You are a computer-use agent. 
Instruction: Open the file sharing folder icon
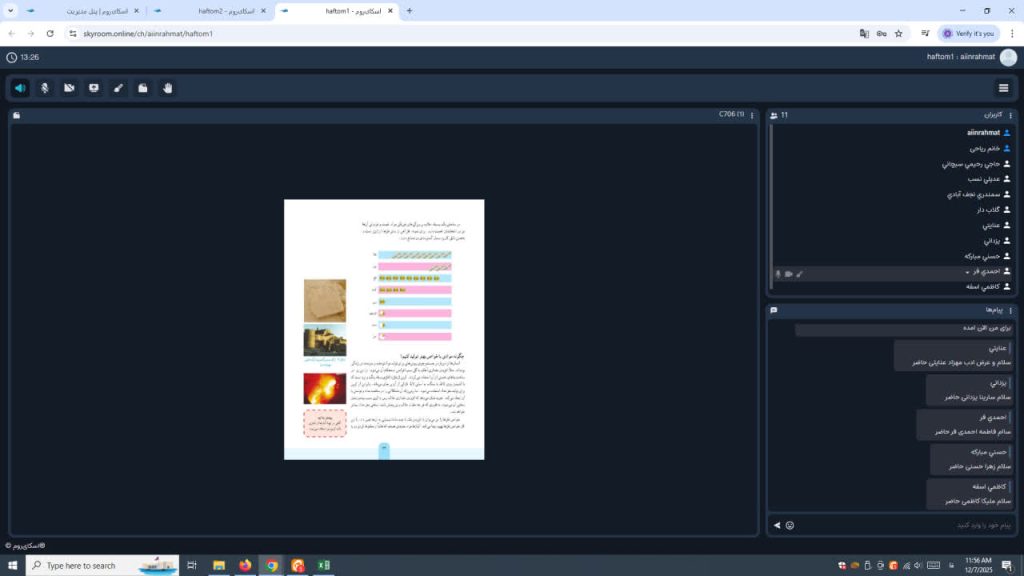[x=143, y=88]
